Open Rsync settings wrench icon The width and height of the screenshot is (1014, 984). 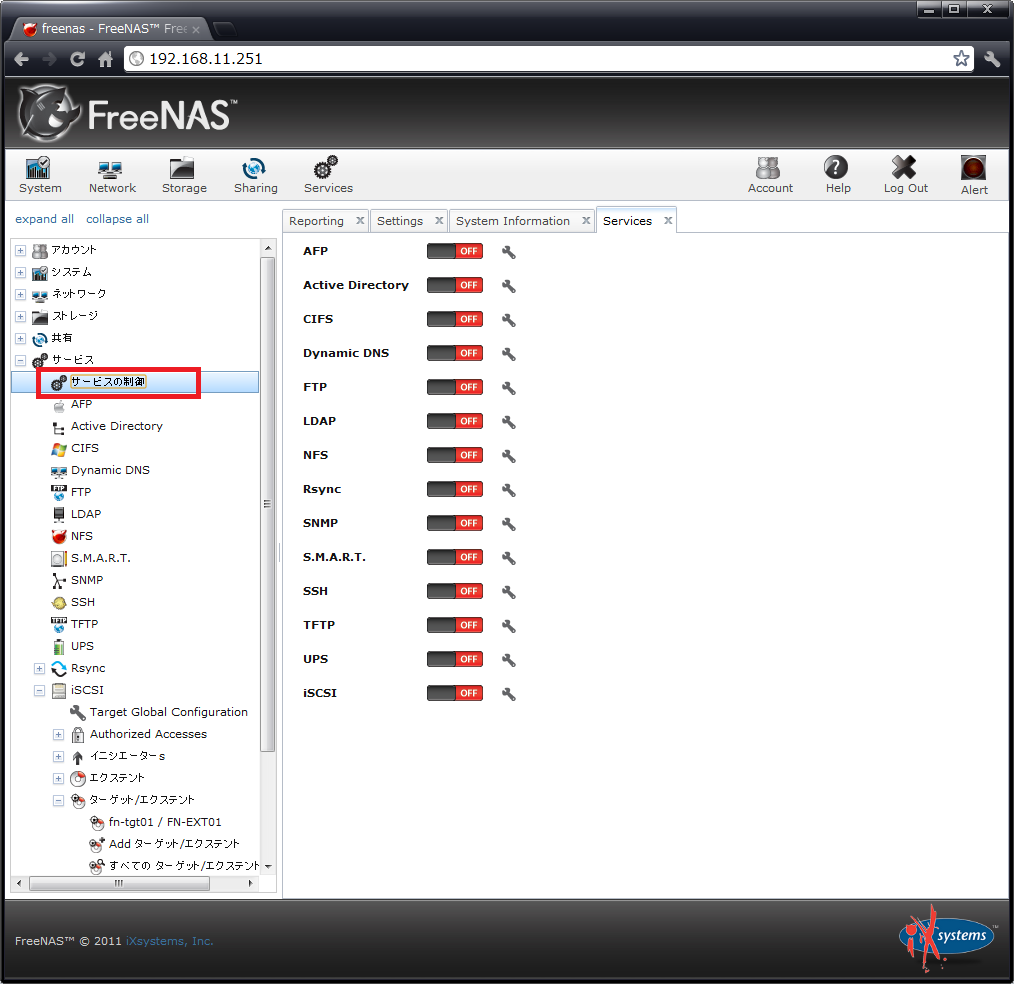[509, 490]
